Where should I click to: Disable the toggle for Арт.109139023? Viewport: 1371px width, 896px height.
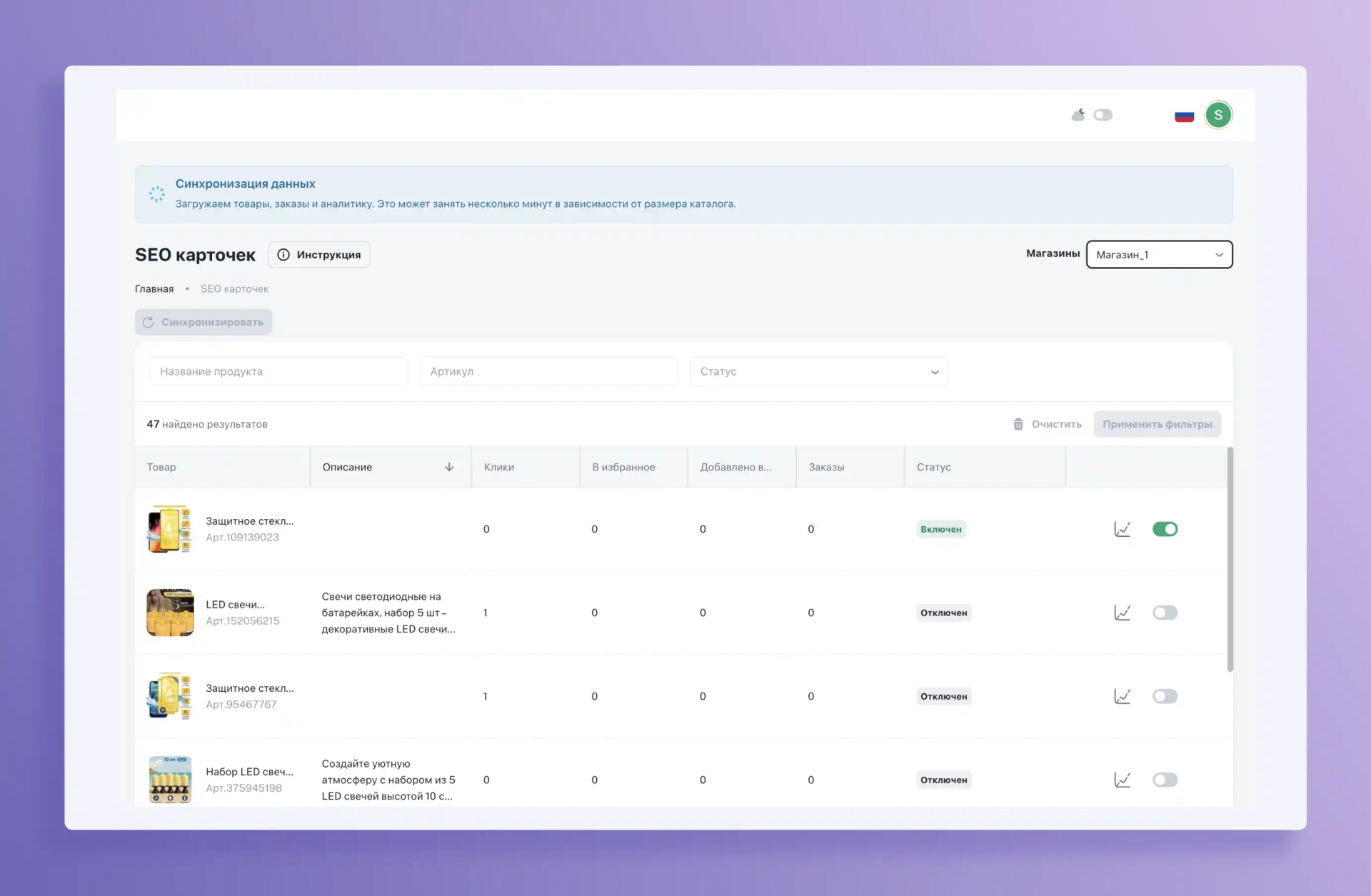click(x=1165, y=529)
